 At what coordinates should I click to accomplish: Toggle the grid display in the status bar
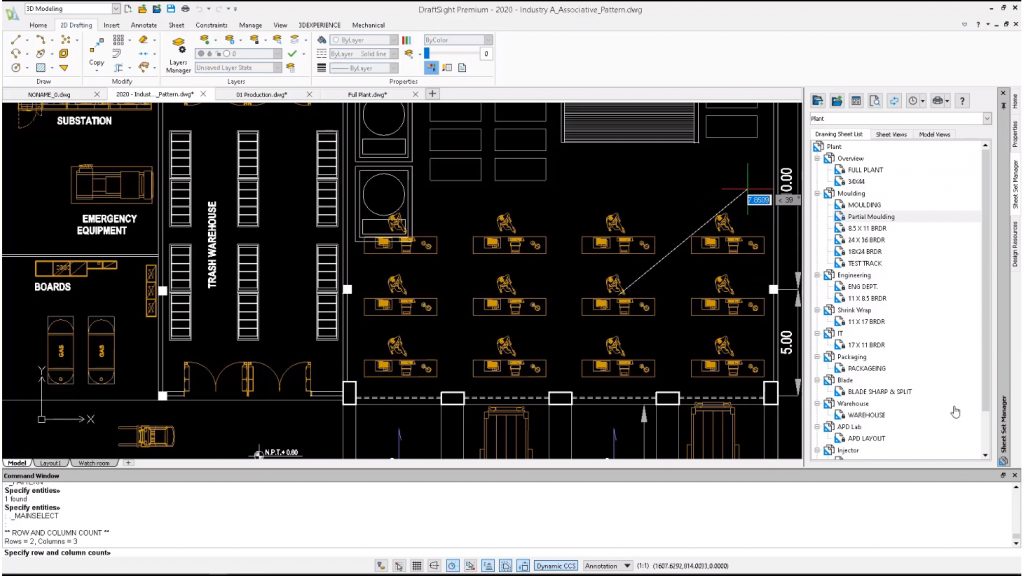click(416, 565)
